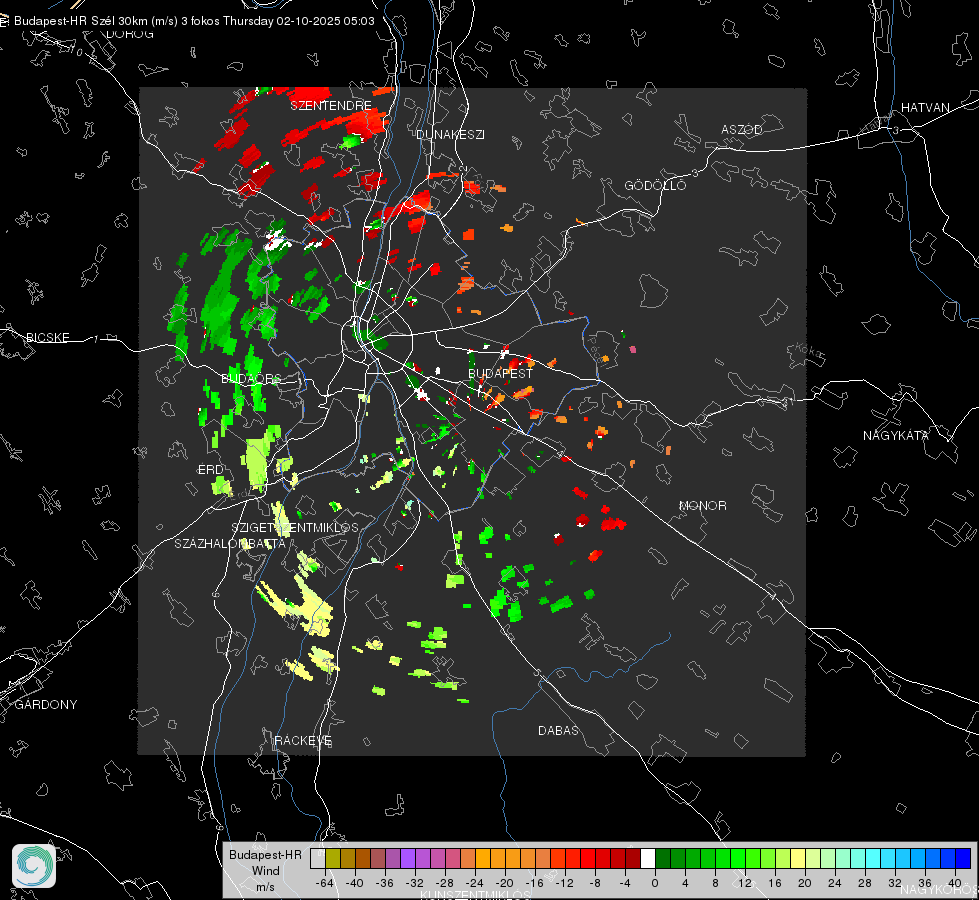
Task: Click the white 0 m/s legend swatch
Action: click(x=648, y=858)
